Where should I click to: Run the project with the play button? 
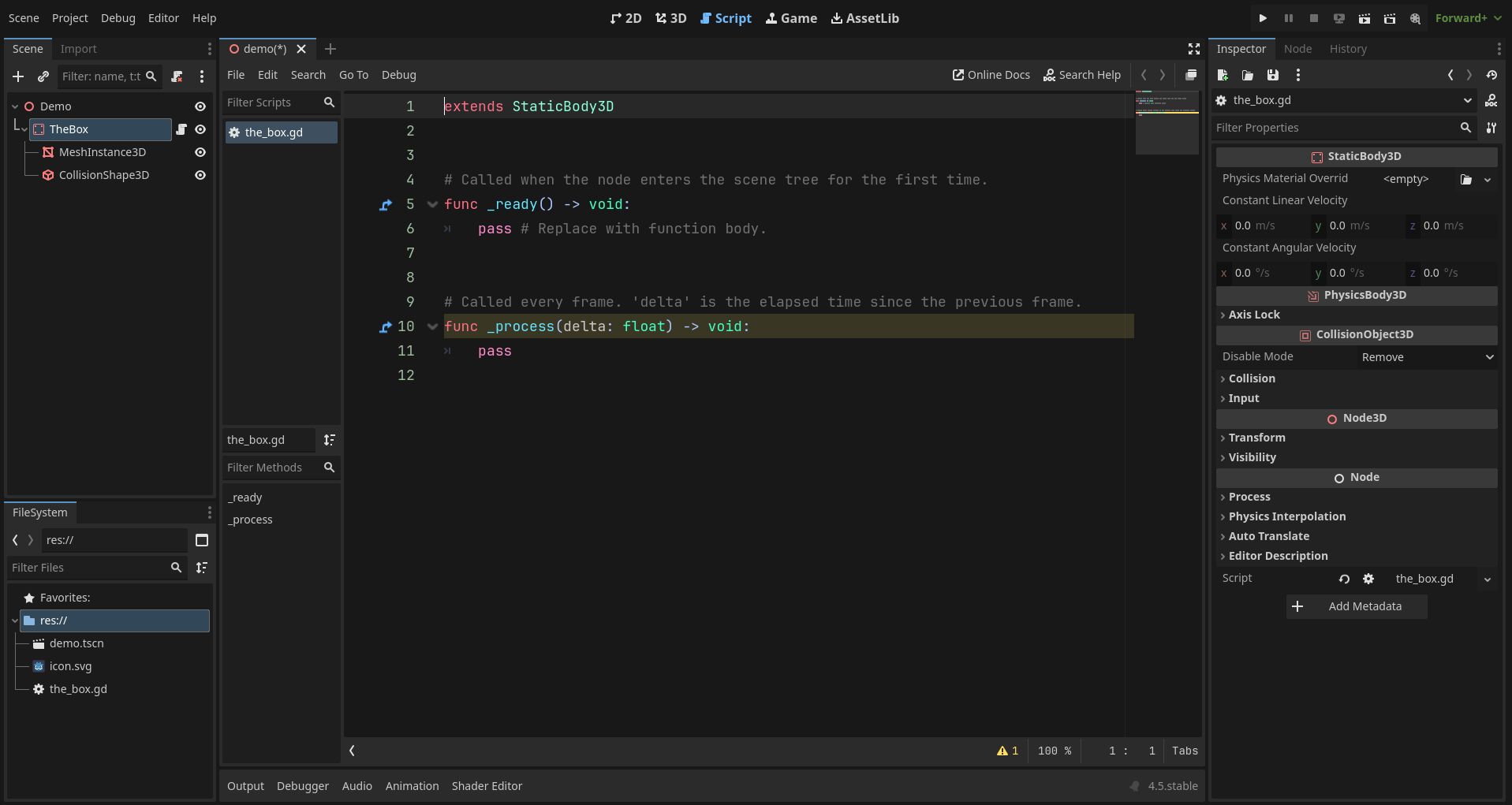pyautogui.click(x=1262, y=17)
